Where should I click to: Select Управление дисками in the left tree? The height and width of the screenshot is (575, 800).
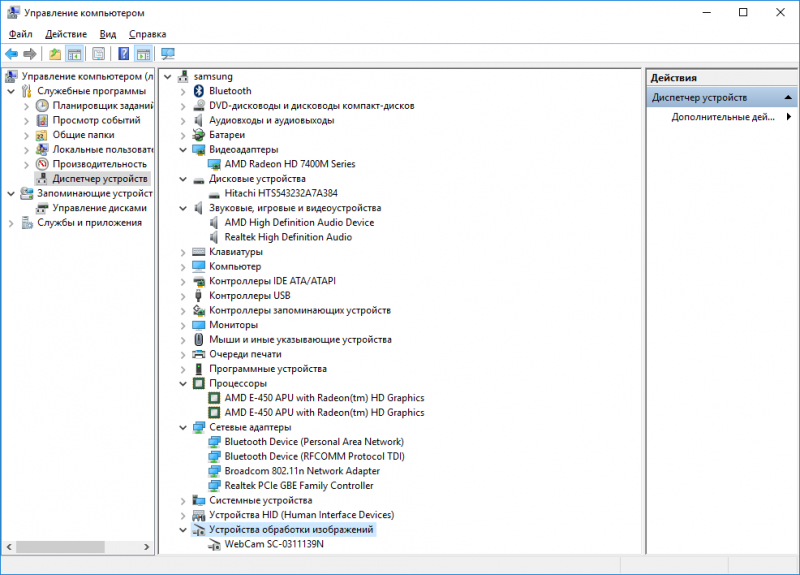coord(99,208)
